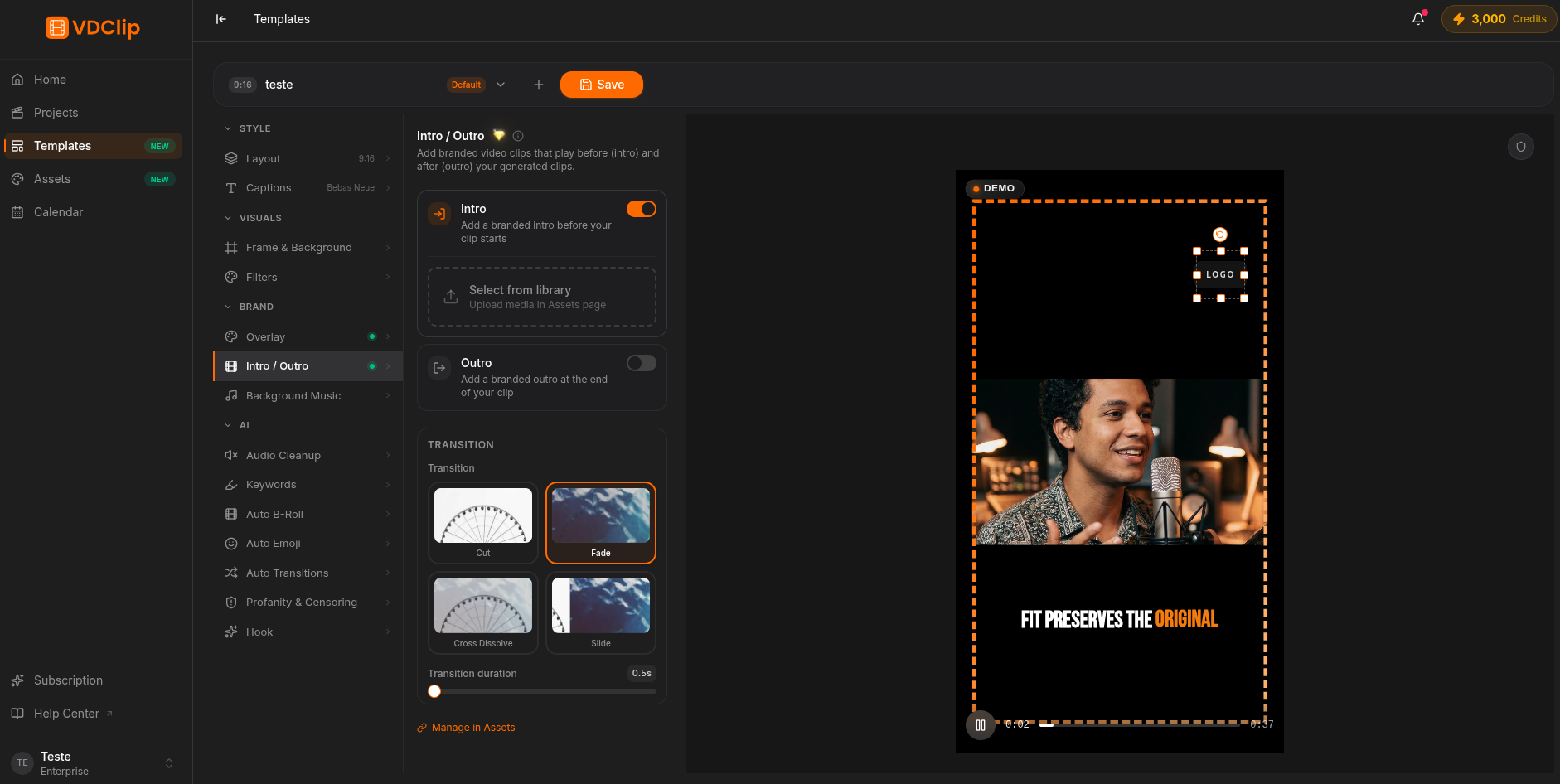Click the Layout layers icon
The height and width of the screenshot is (784, 1560).
click(231, 158)
